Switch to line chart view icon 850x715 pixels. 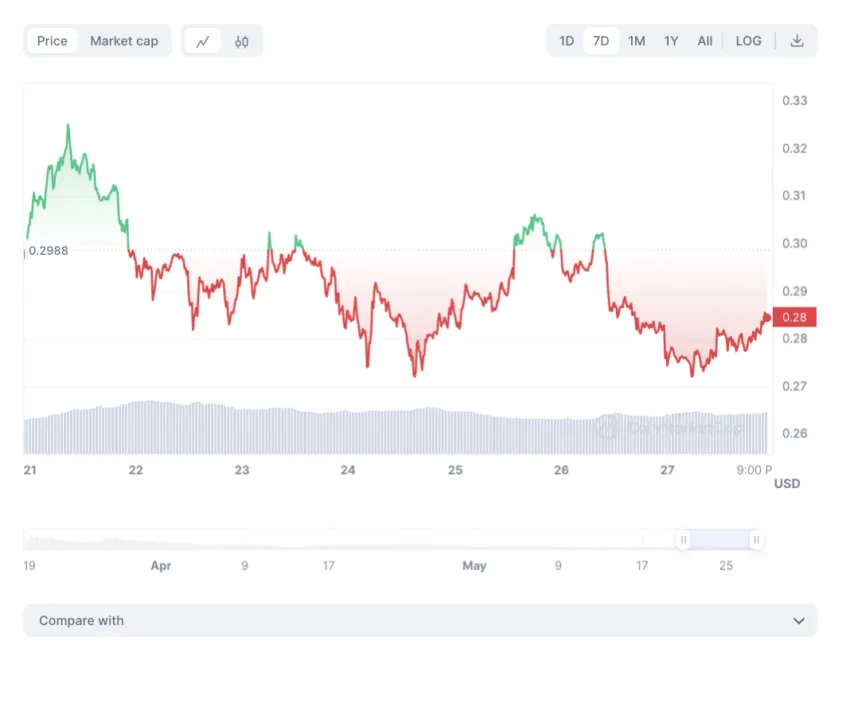pyautogui.click(x=203, y=41)
